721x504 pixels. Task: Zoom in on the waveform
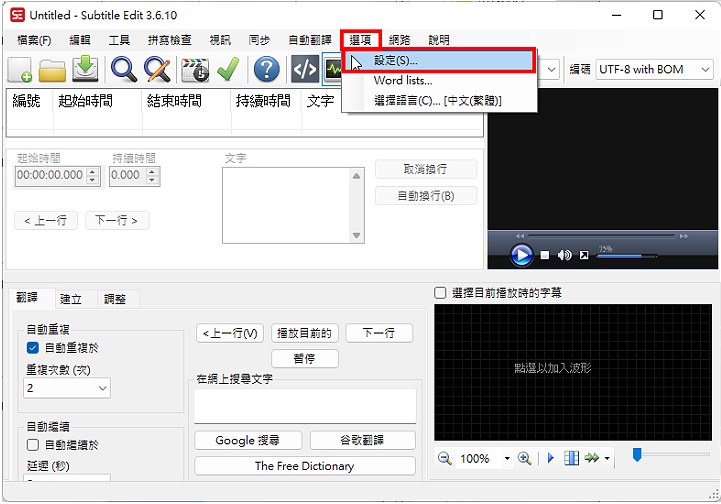pos(524,458)
